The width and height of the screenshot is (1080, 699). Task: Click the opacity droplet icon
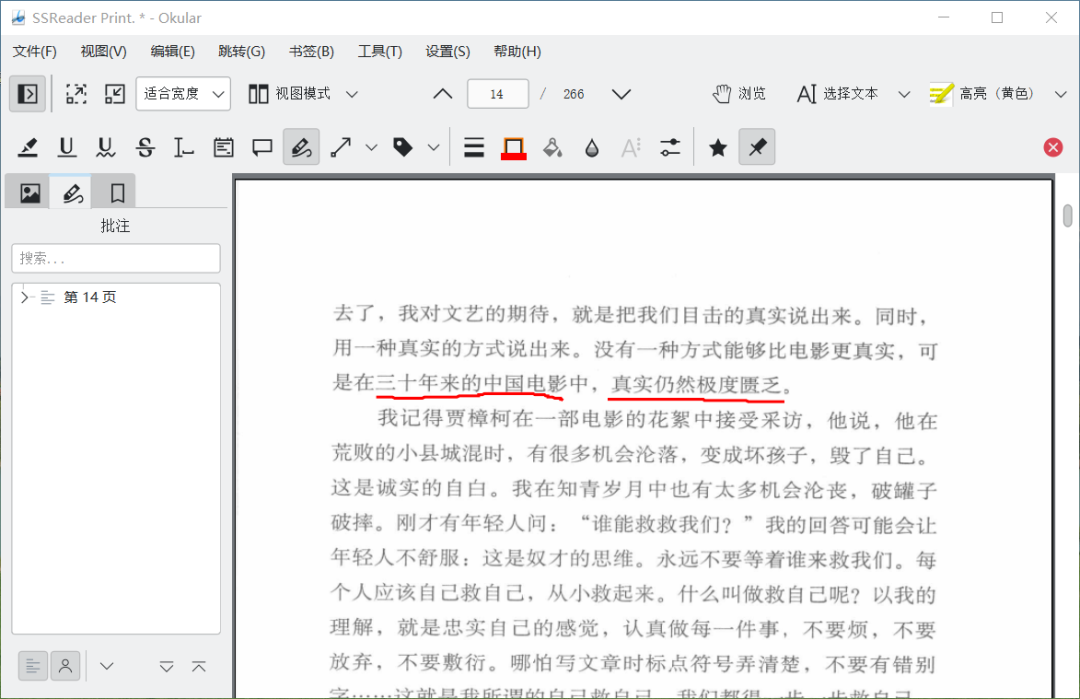[592, 147]
